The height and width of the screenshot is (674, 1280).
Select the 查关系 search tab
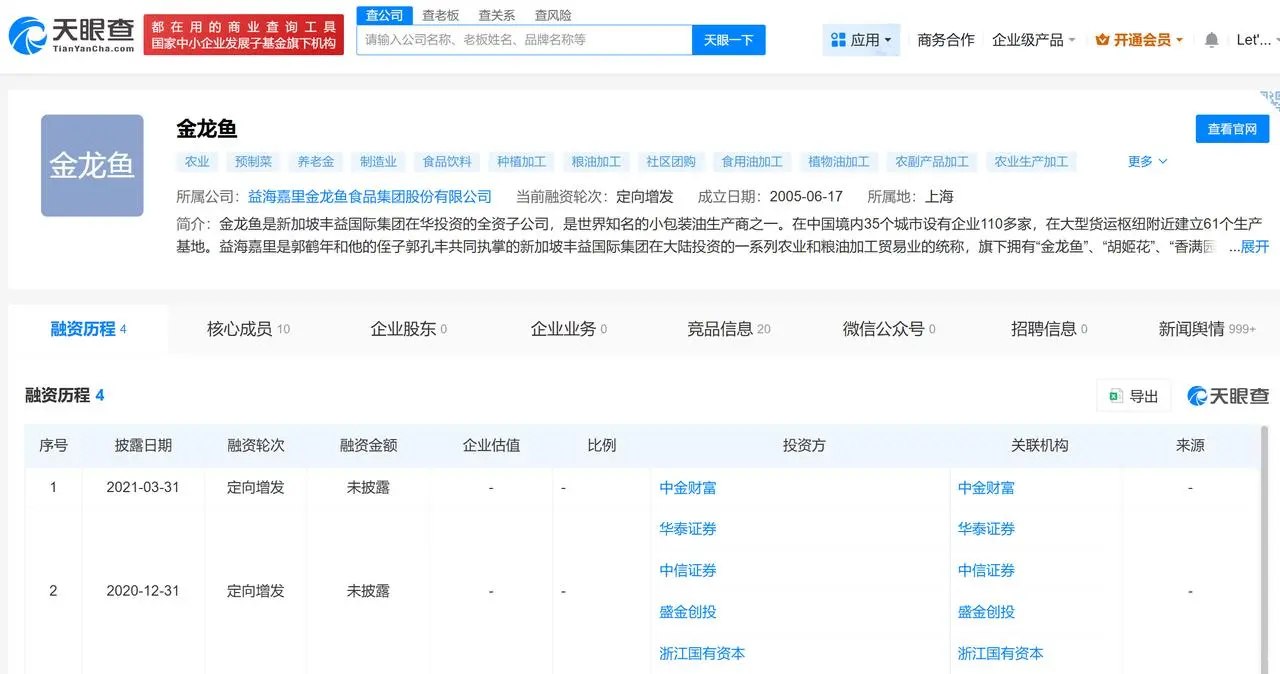(497, 15)
